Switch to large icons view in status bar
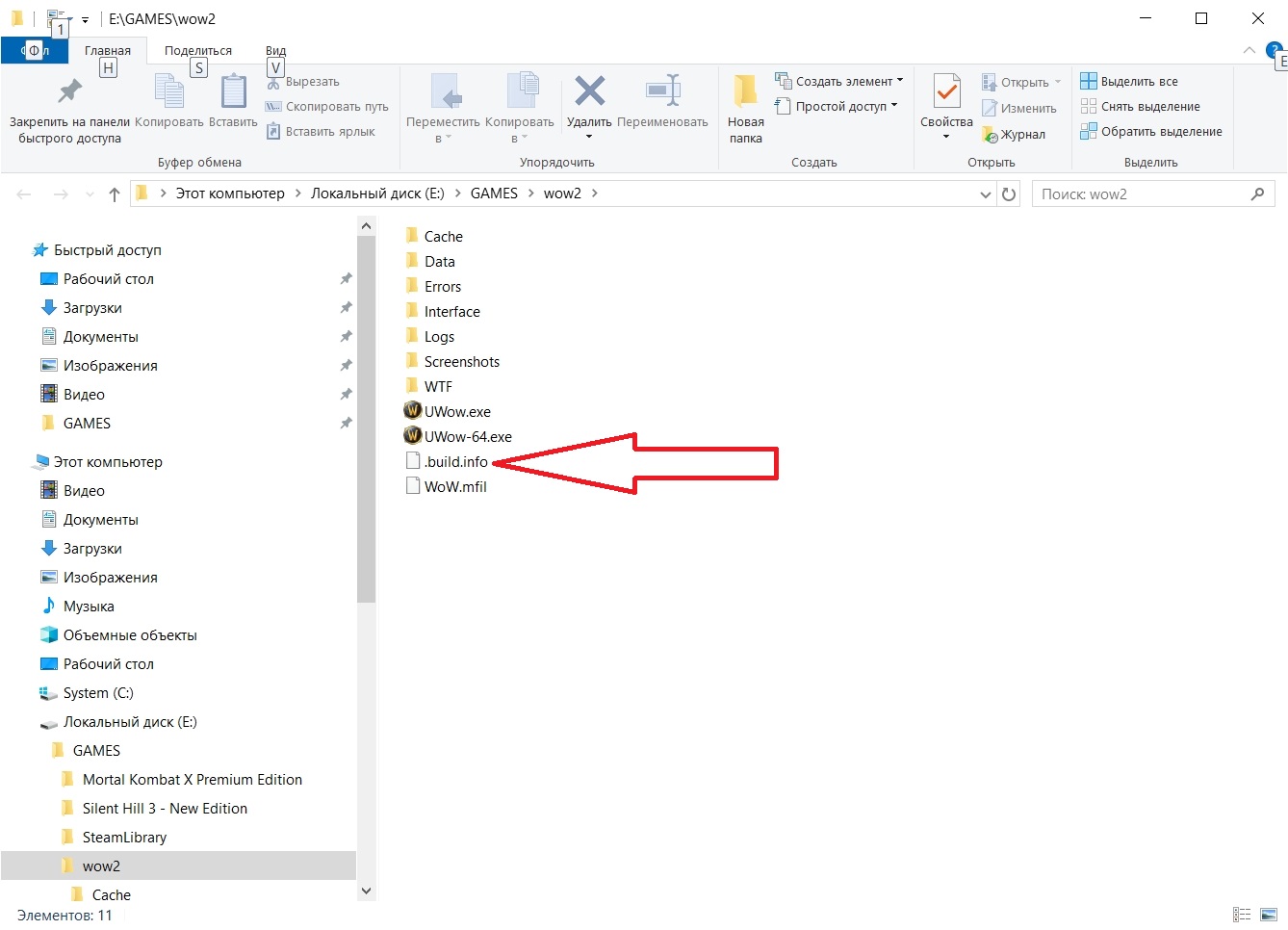Viewport: 1288px width, 930px height. [1269, 915]
